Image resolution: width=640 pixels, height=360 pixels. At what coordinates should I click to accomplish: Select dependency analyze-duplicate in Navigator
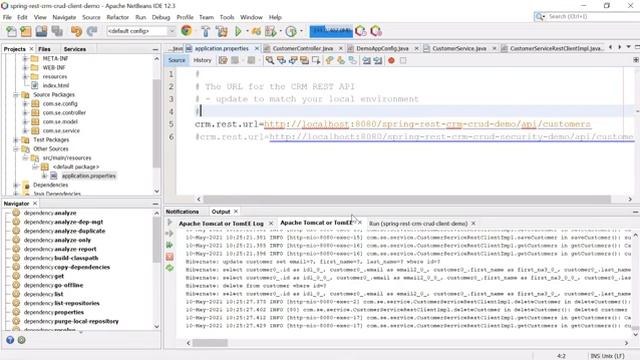(x=64, y=231)
